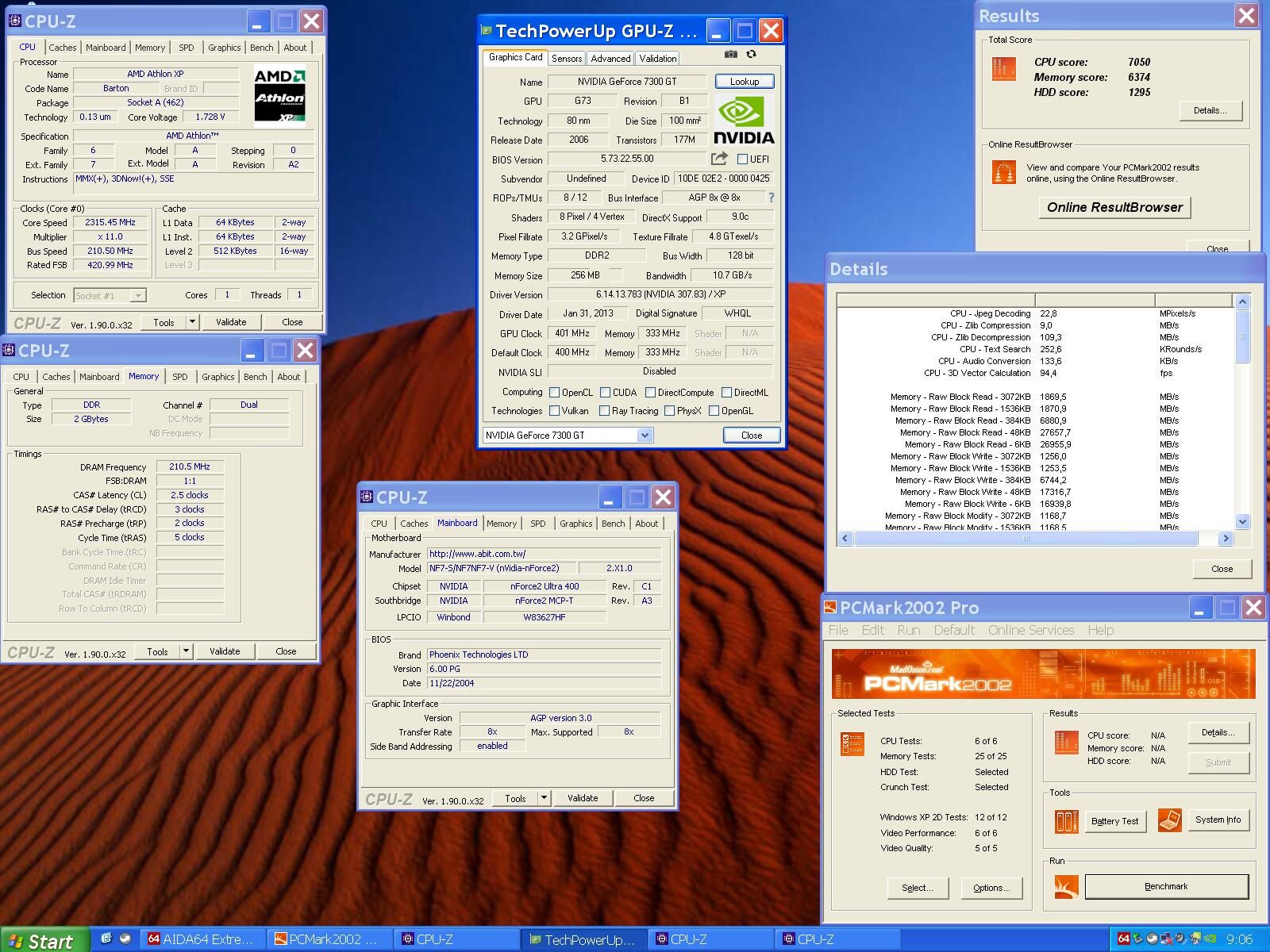Expand Tools arrow in CPU-Z Mainboard window

click(x=544, y=797)
